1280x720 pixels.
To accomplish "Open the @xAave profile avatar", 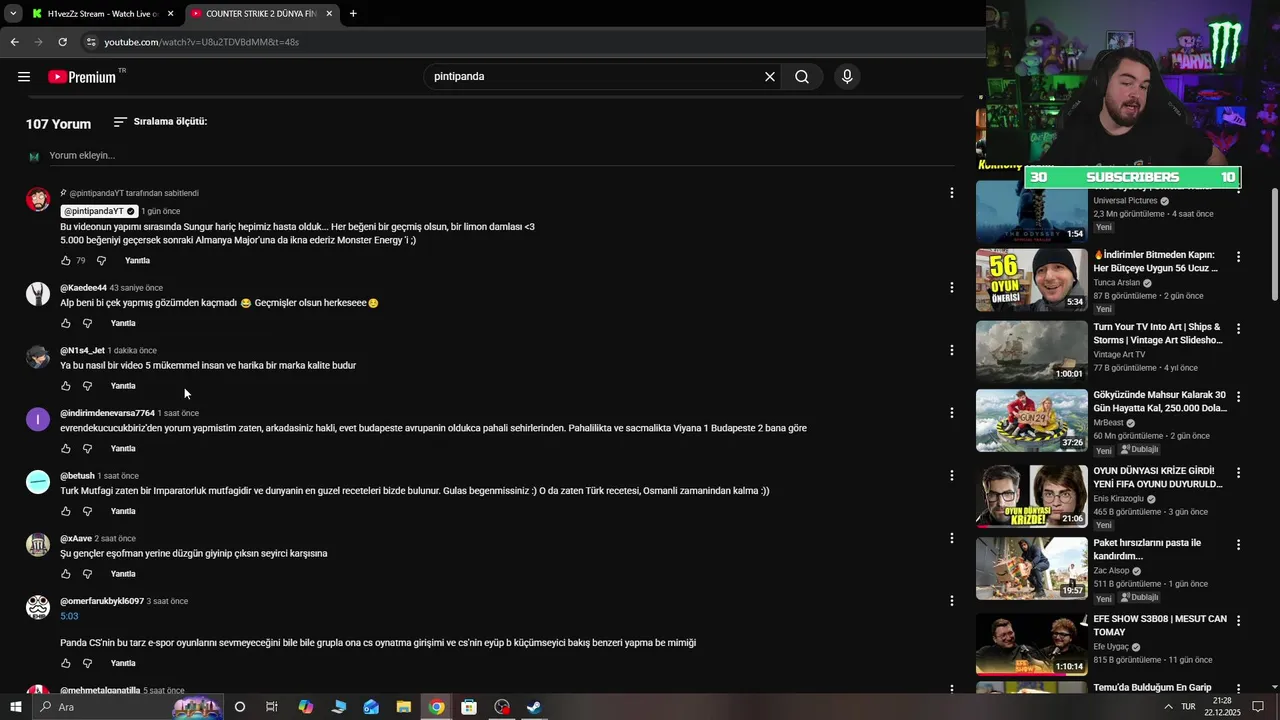I will [38, 545].
